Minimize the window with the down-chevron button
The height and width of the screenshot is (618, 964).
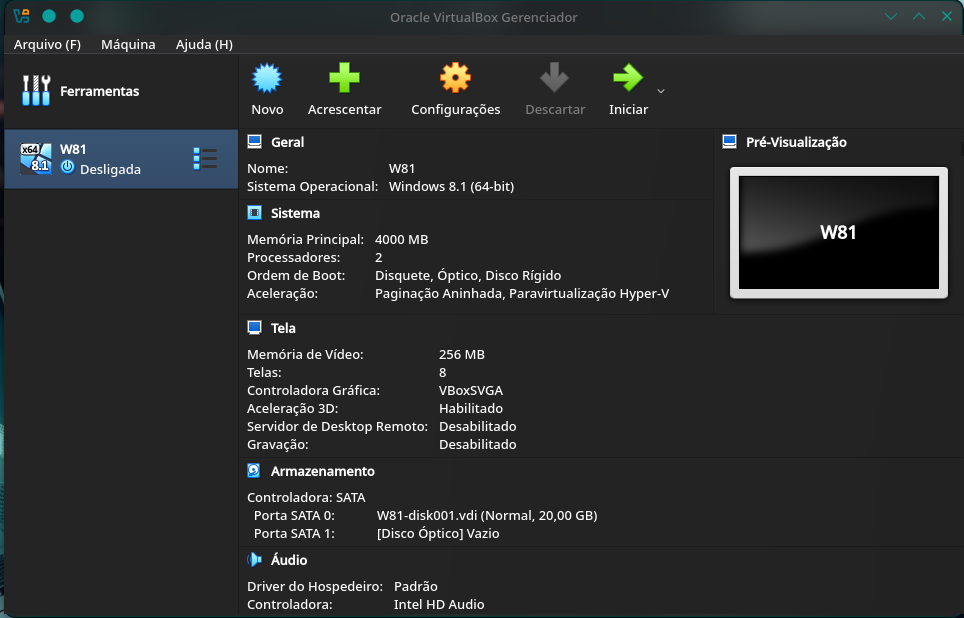tap(891, 17)
